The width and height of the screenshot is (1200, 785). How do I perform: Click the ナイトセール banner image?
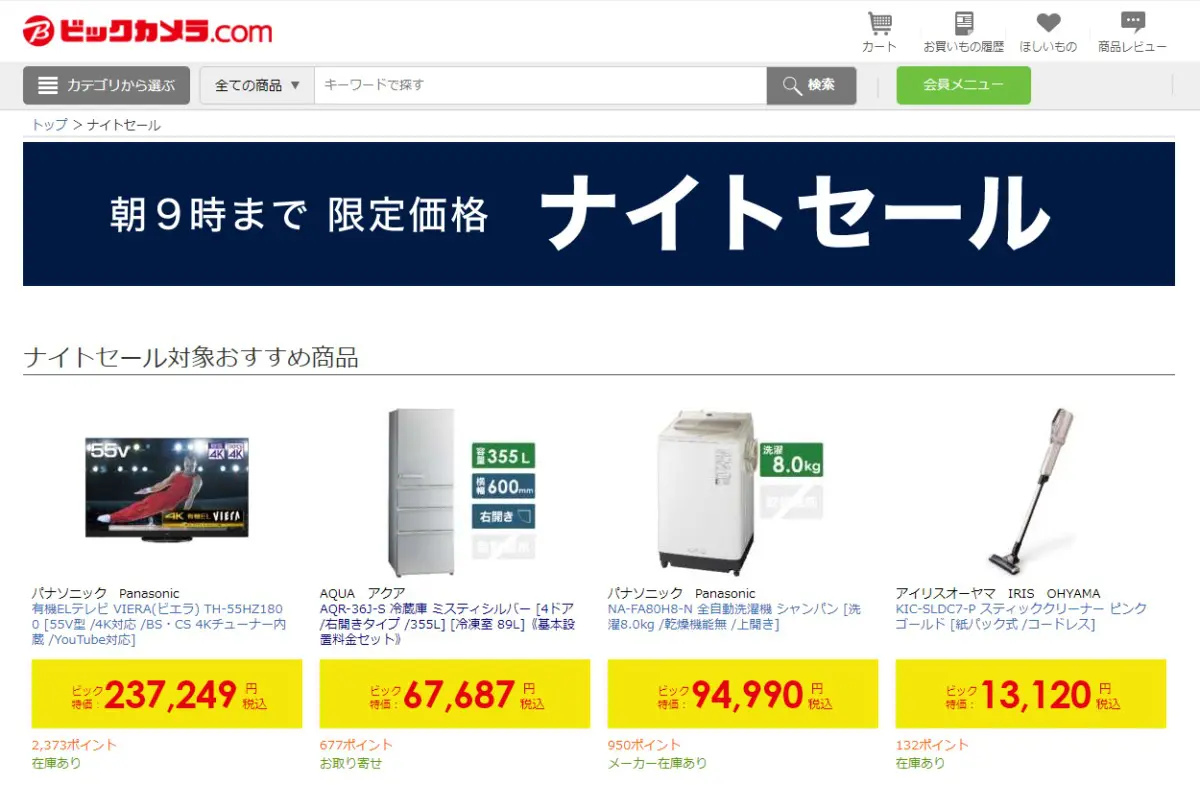click(x=599, y=214)
